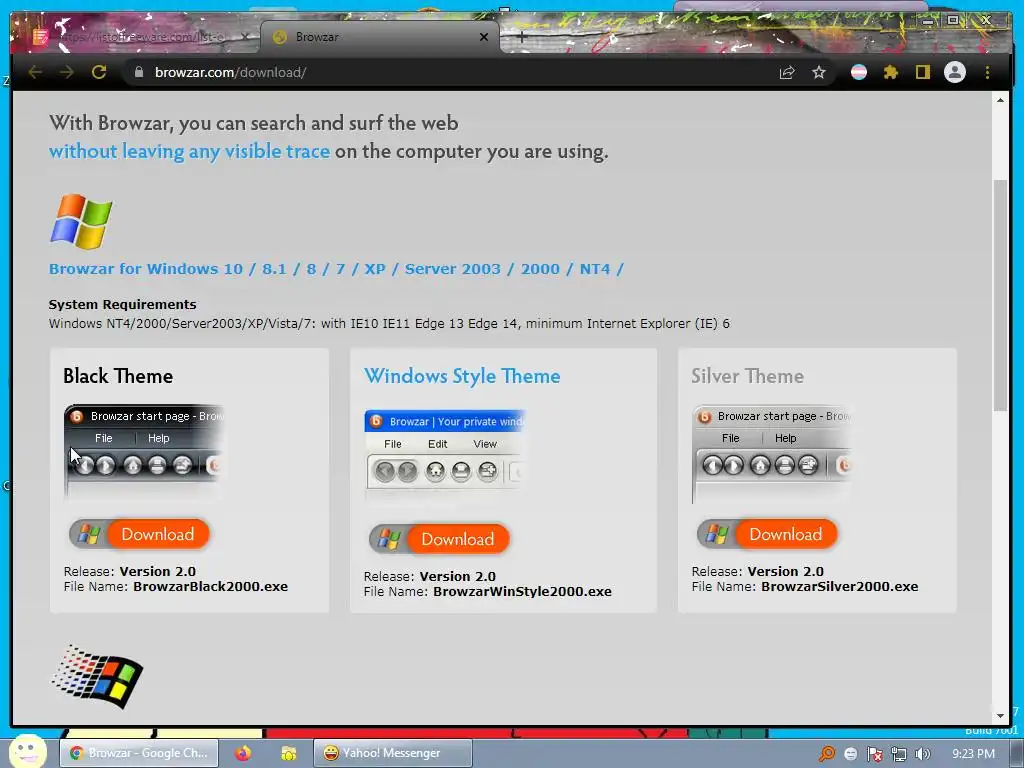The height and width of the screenshot is (768, 1024).
Task: Click the padlock site info icon
Action: tap(138, 72)
